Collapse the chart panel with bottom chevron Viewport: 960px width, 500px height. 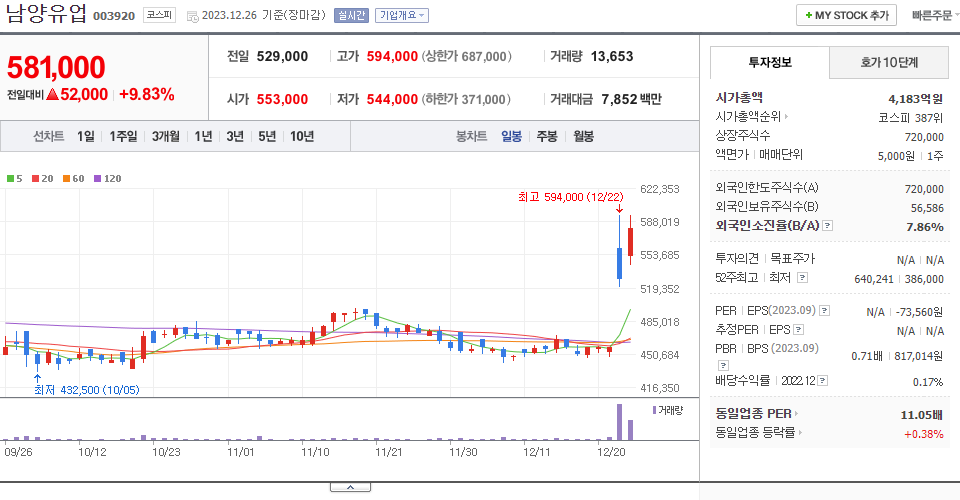[350, 487]
